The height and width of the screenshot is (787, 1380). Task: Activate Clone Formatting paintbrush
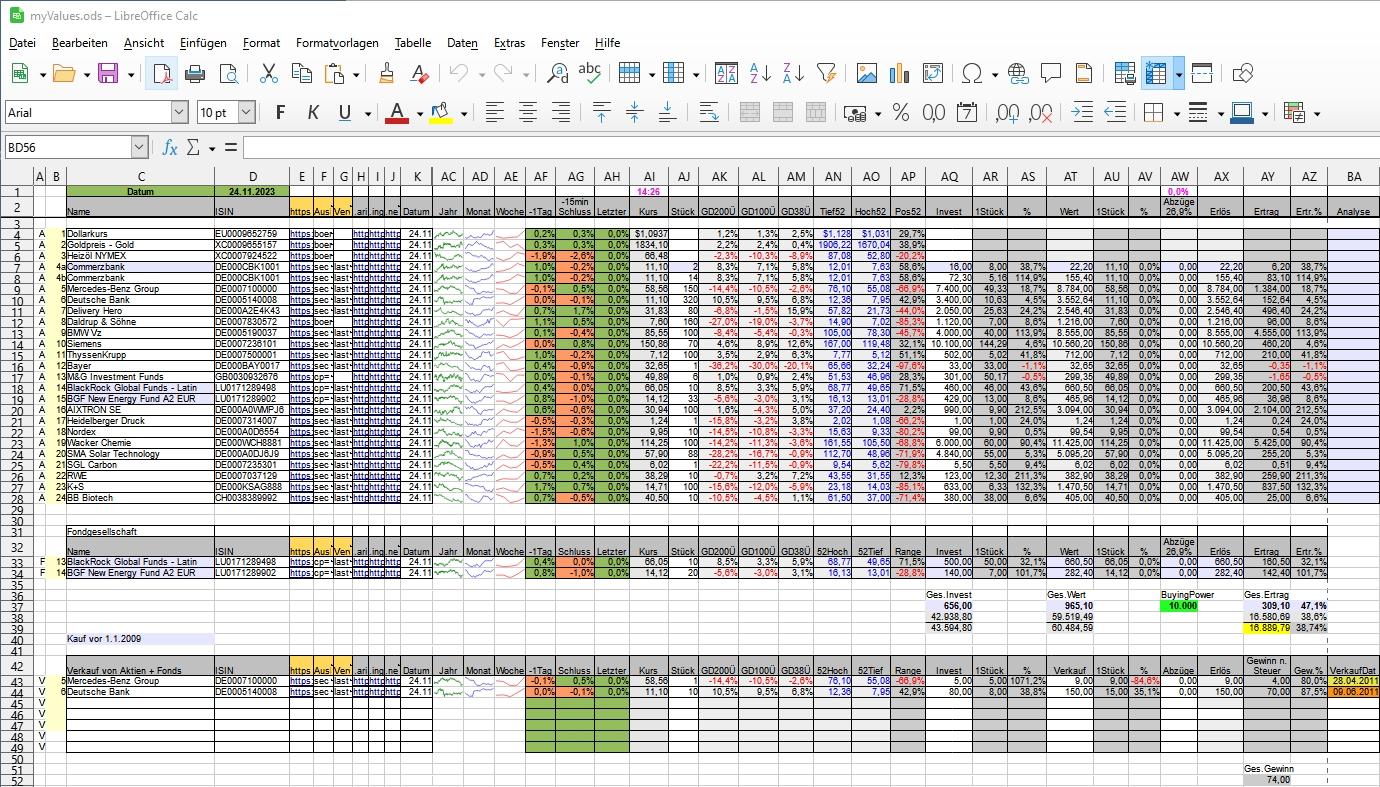(388, 73)
